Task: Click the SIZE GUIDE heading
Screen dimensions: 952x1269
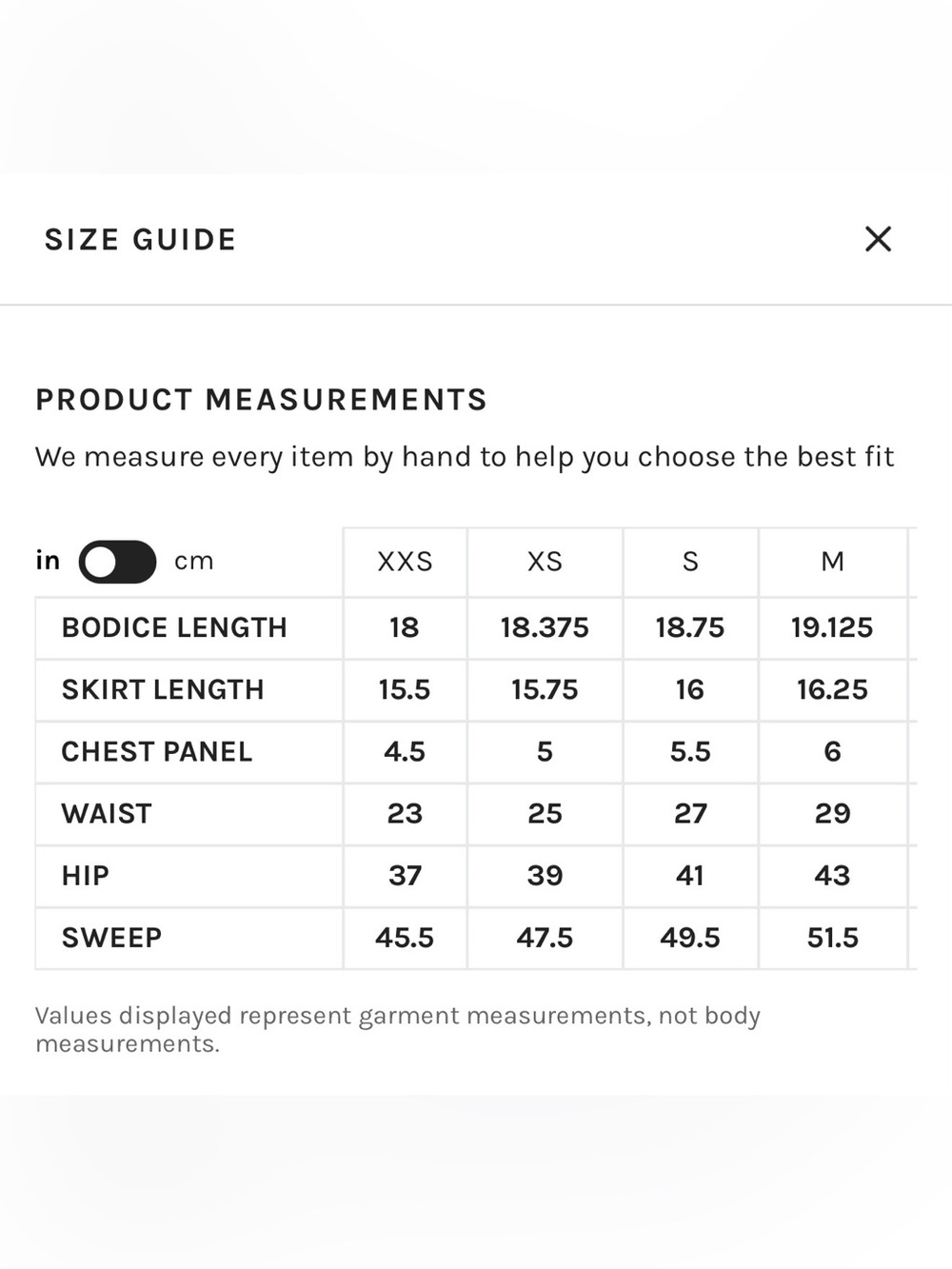Action: (140, 240)
